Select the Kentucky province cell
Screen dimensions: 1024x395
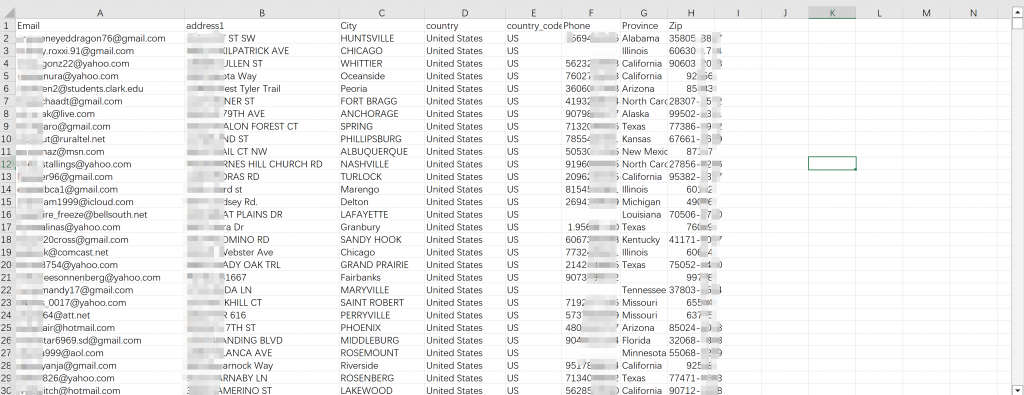(x=644, y=240)
